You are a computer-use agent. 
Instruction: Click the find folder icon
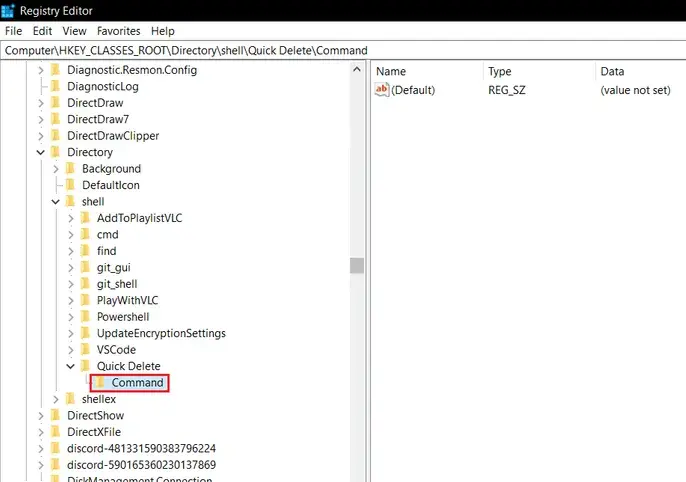[86, 251]
